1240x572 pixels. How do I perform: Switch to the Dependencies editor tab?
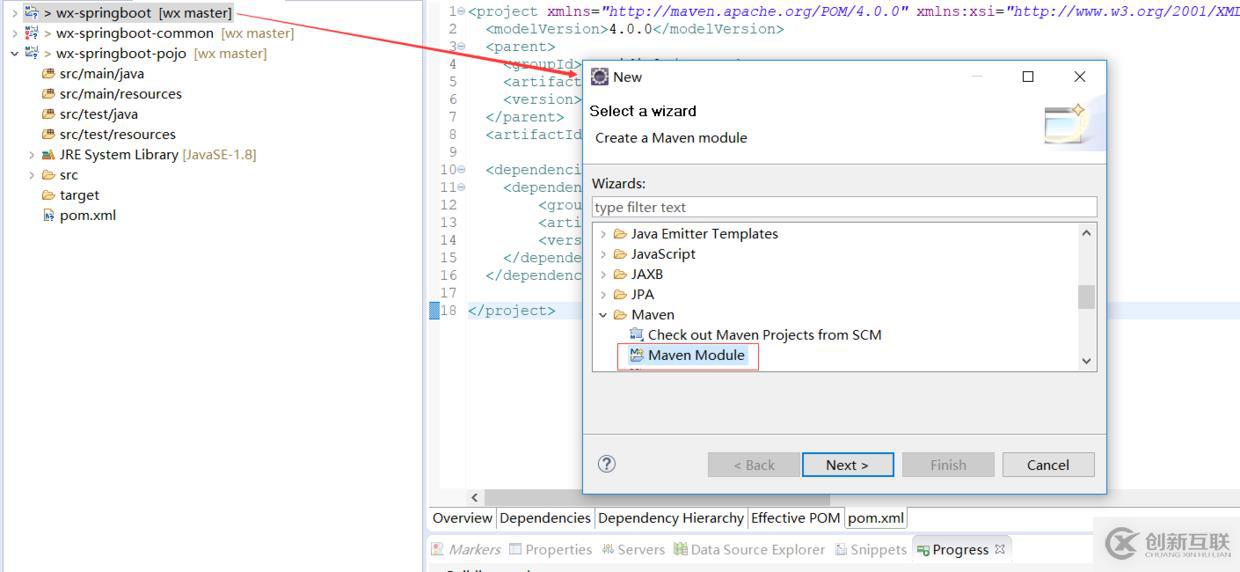(545, 518)
